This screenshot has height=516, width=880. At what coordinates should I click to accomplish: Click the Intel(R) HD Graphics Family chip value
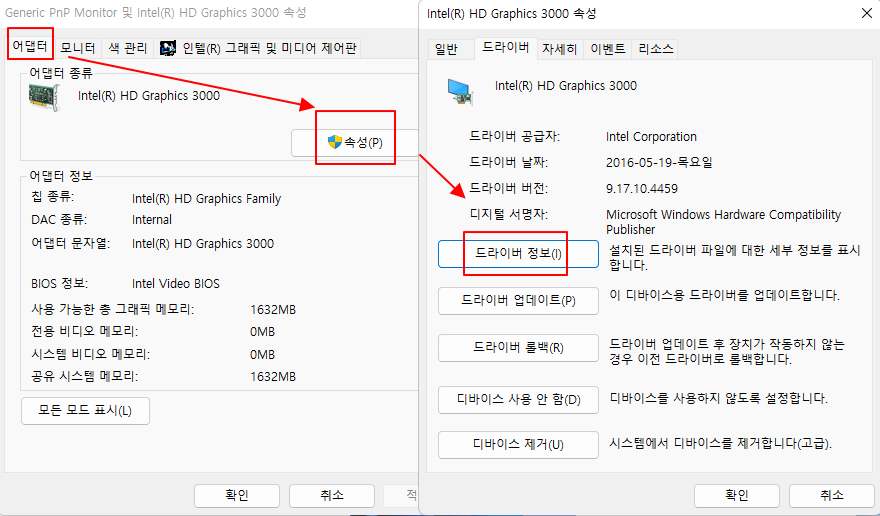tap(206, 199)
